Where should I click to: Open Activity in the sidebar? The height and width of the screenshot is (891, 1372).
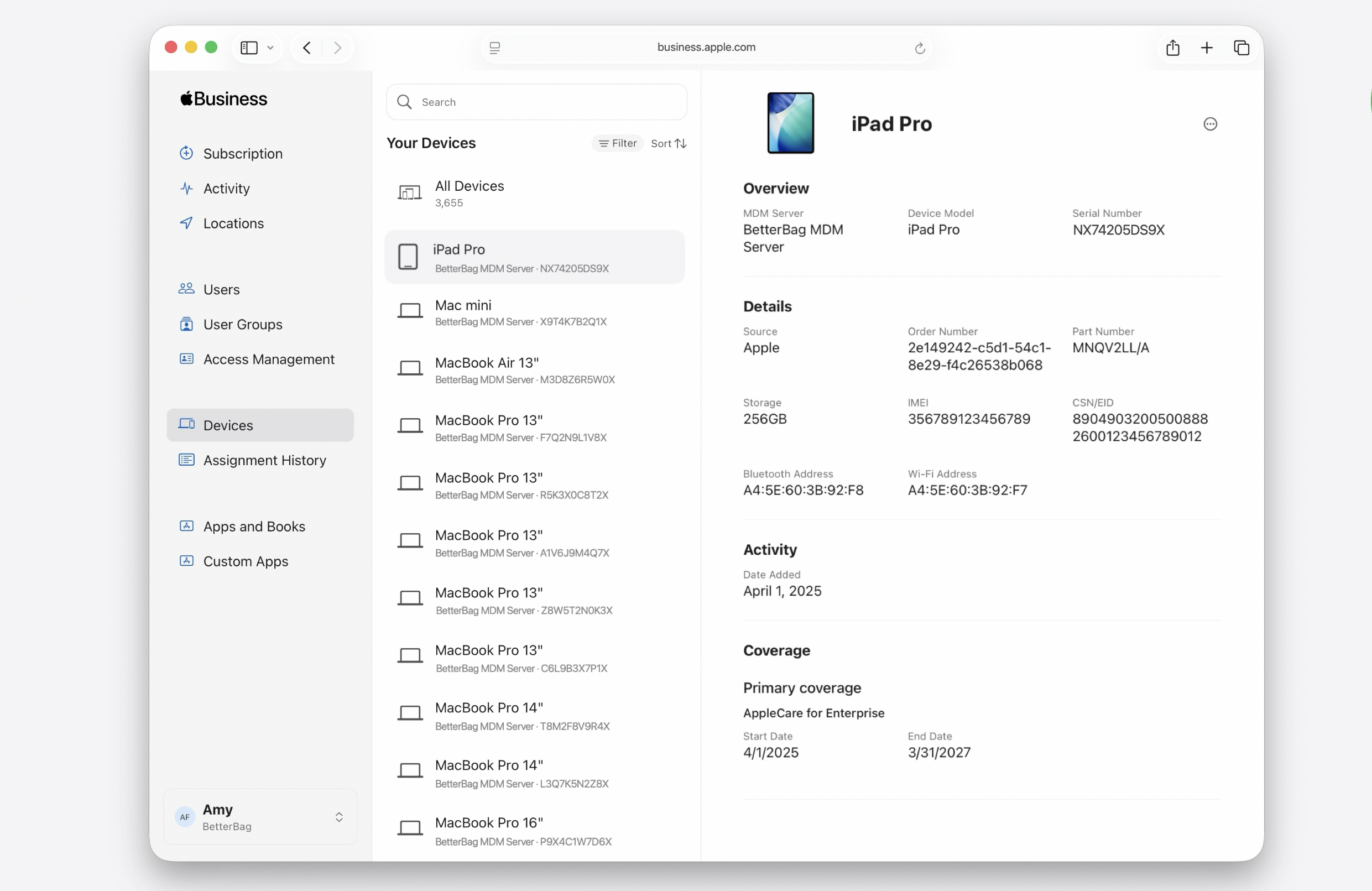[260, 189]
